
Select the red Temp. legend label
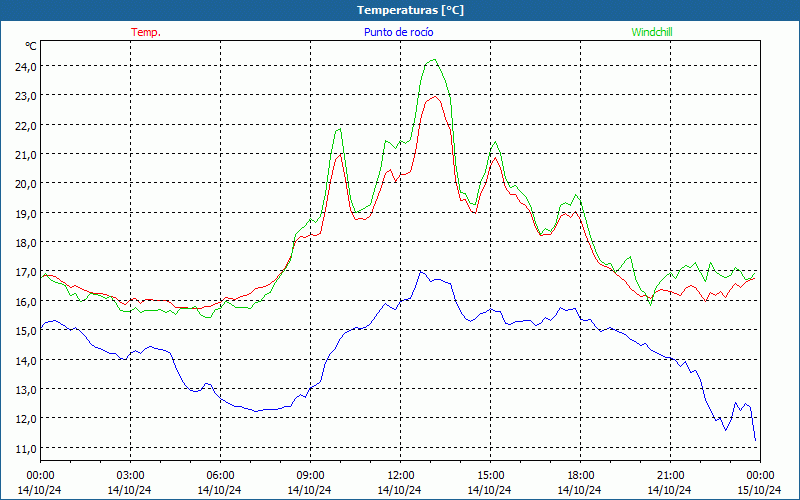(x=146, y=32)
